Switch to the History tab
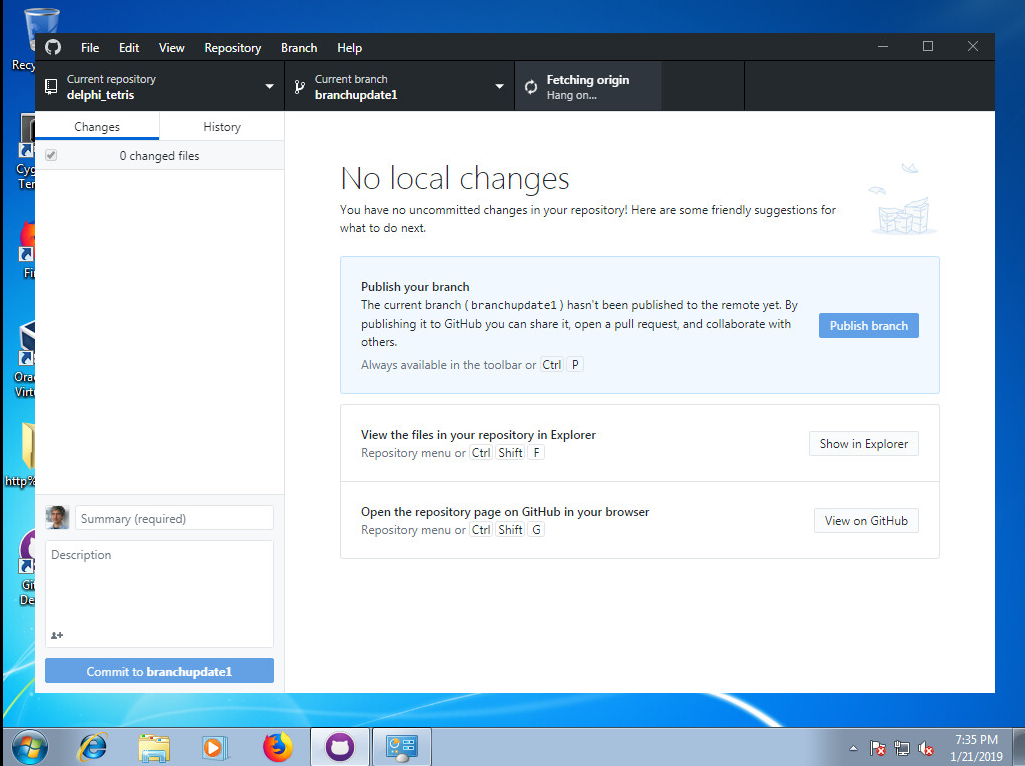The width and height of the screenshot is (1025, 766). pyautogui.click(x=222, y=127)
